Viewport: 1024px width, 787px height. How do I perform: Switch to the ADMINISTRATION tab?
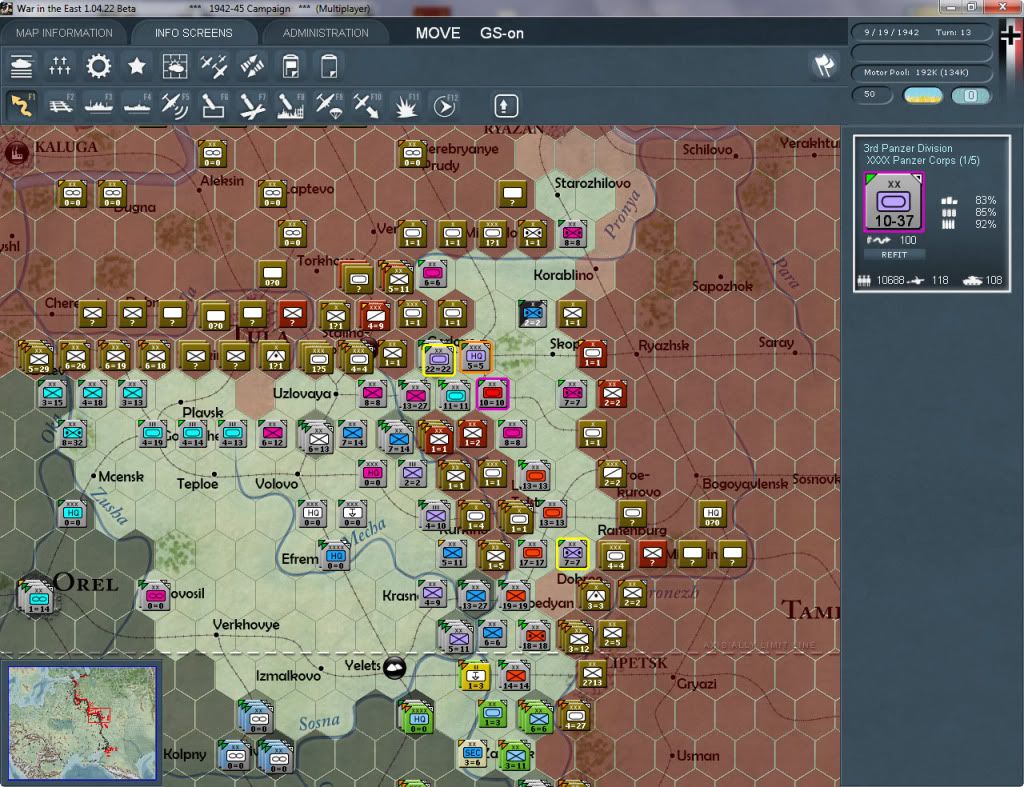click(325, 33)
